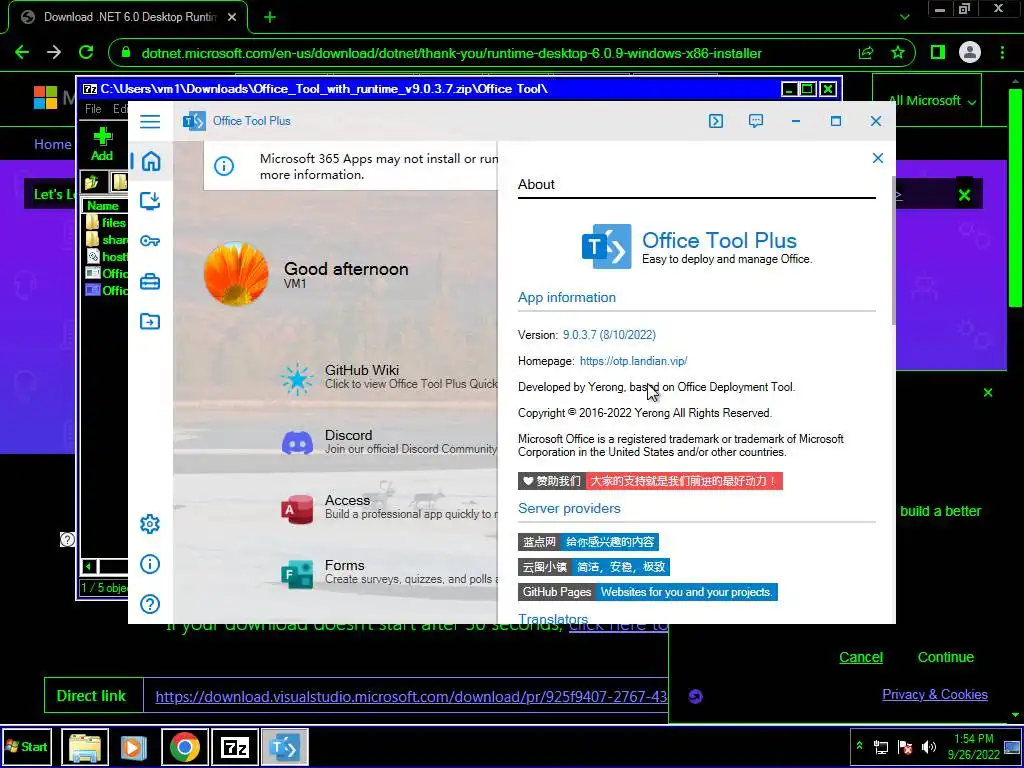Open the direct download visualstudio link
This screenshot has width=1024, height=768.
(x=411, y=697)
